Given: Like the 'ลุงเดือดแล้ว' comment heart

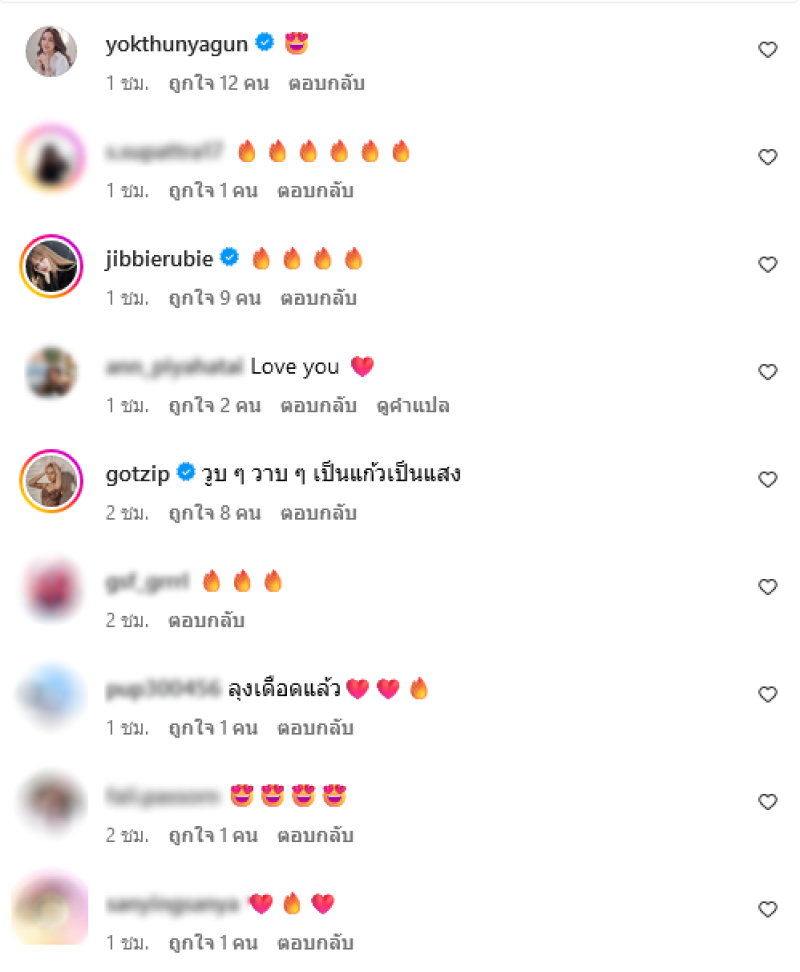Looking at the screenshot, I should (x=767, y=694).
